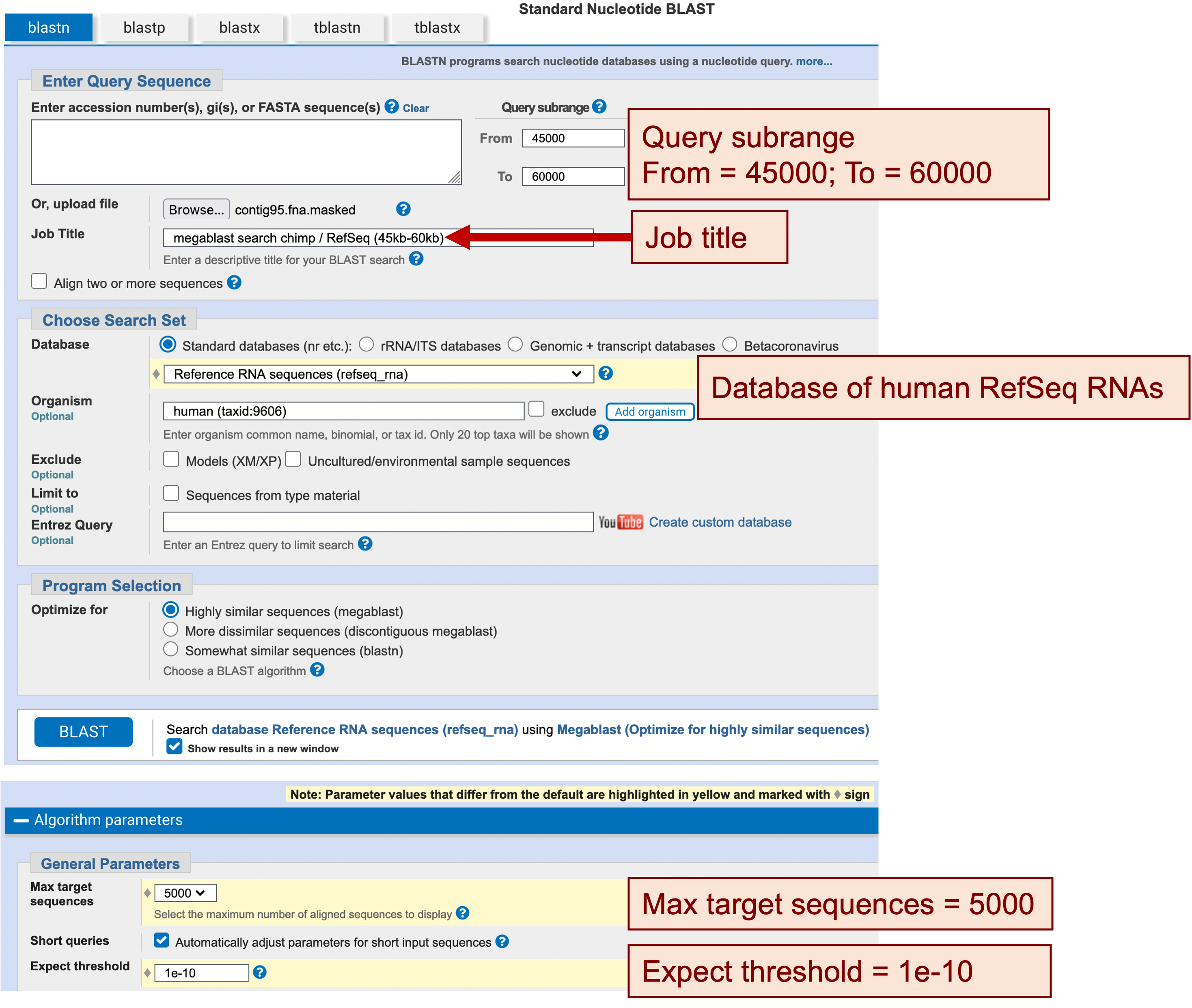Click the Job Title input field

click(x=378, y=238)
